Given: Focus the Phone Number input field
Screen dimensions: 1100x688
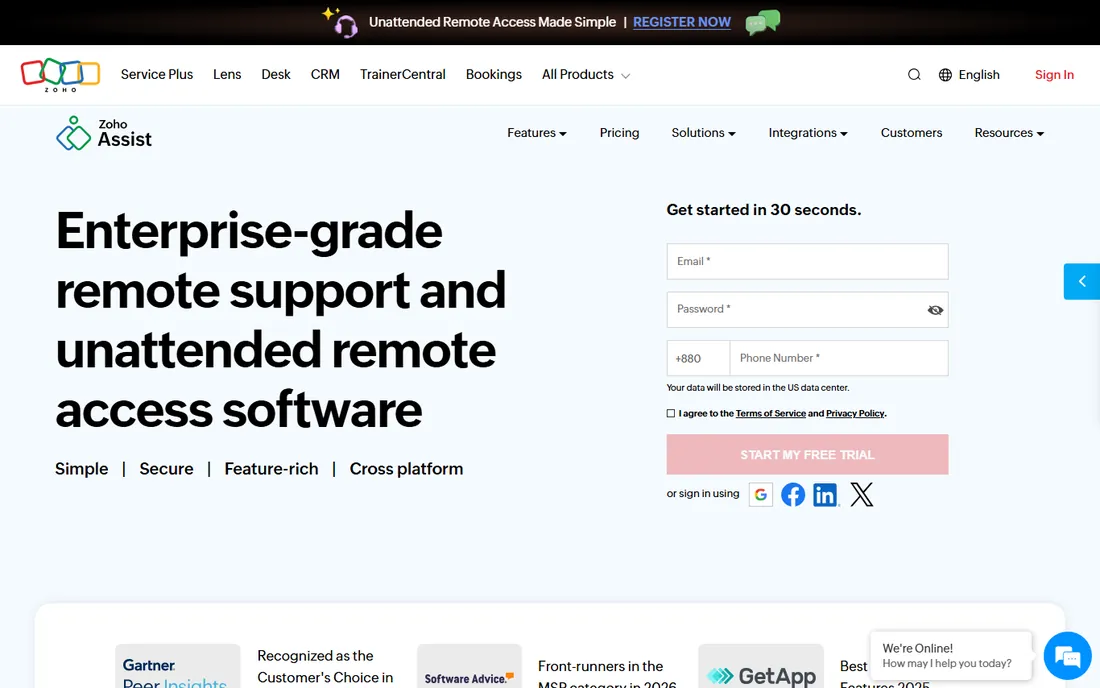Looking at the screenshot, I should pos(839,358).
